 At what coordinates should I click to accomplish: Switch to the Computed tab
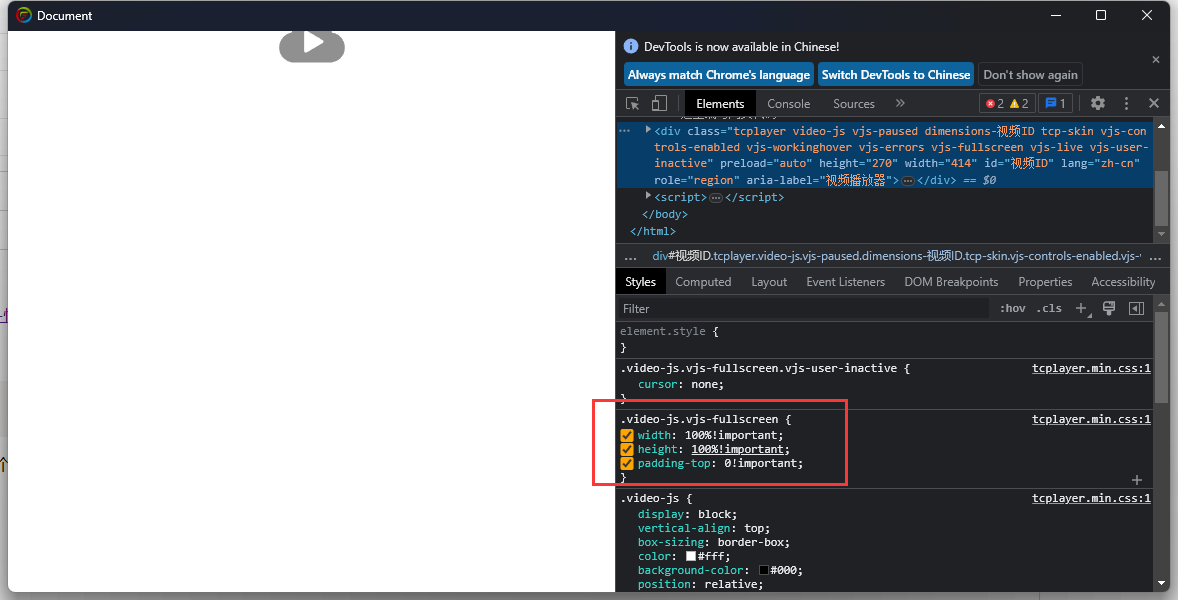pos(703,282)
